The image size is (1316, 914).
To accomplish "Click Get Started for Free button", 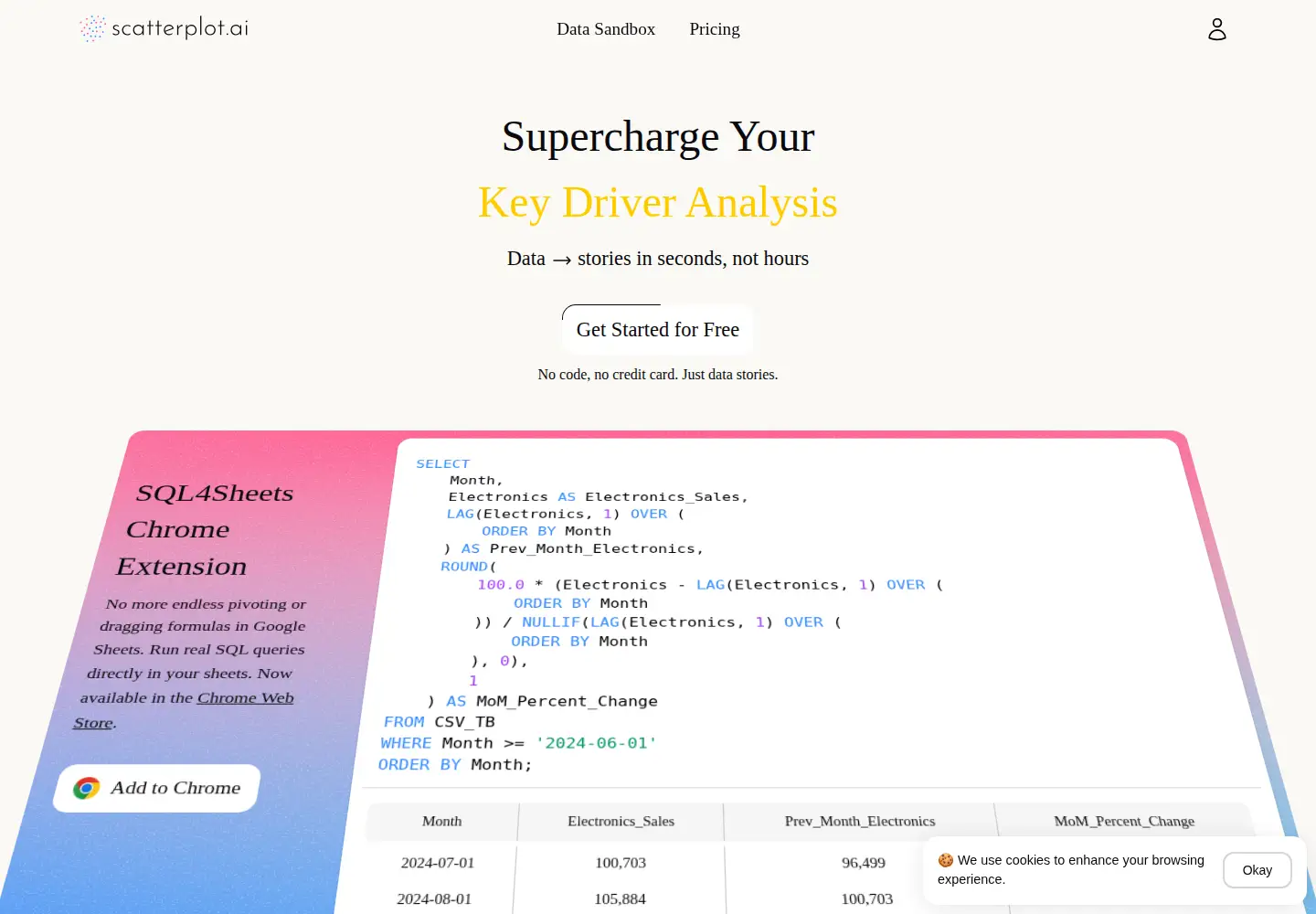I will 658,330.
